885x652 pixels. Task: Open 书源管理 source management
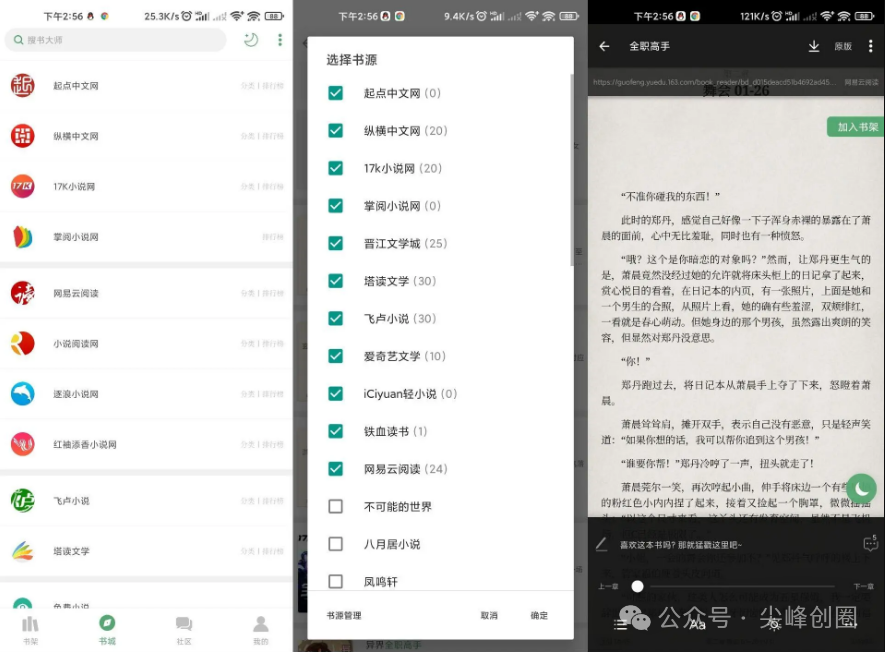pos(344,615)
